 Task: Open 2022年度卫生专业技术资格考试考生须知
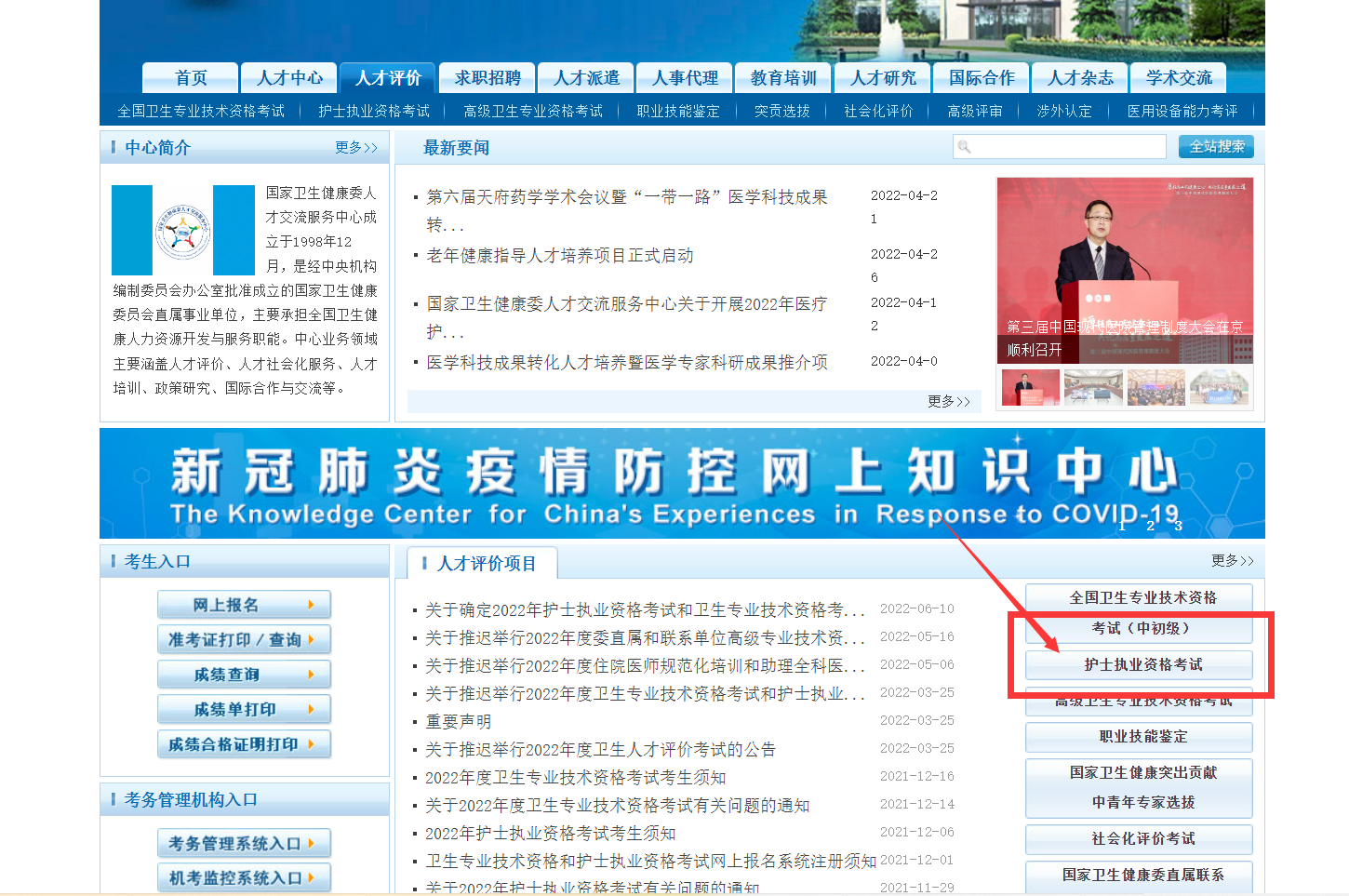575,778
